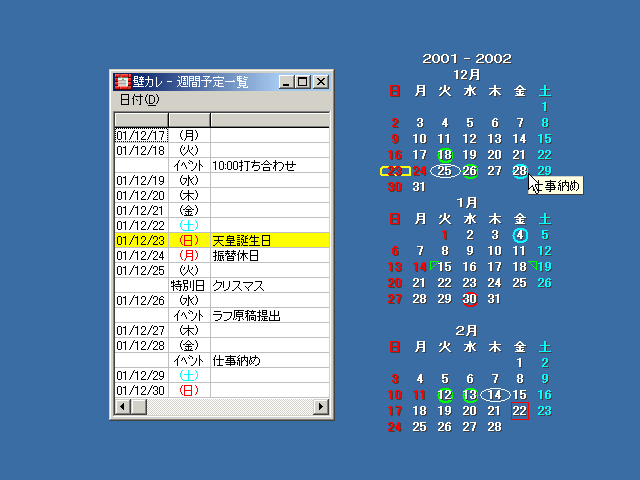
Task: Click February 14 in white oval
Action: [495, 395]
